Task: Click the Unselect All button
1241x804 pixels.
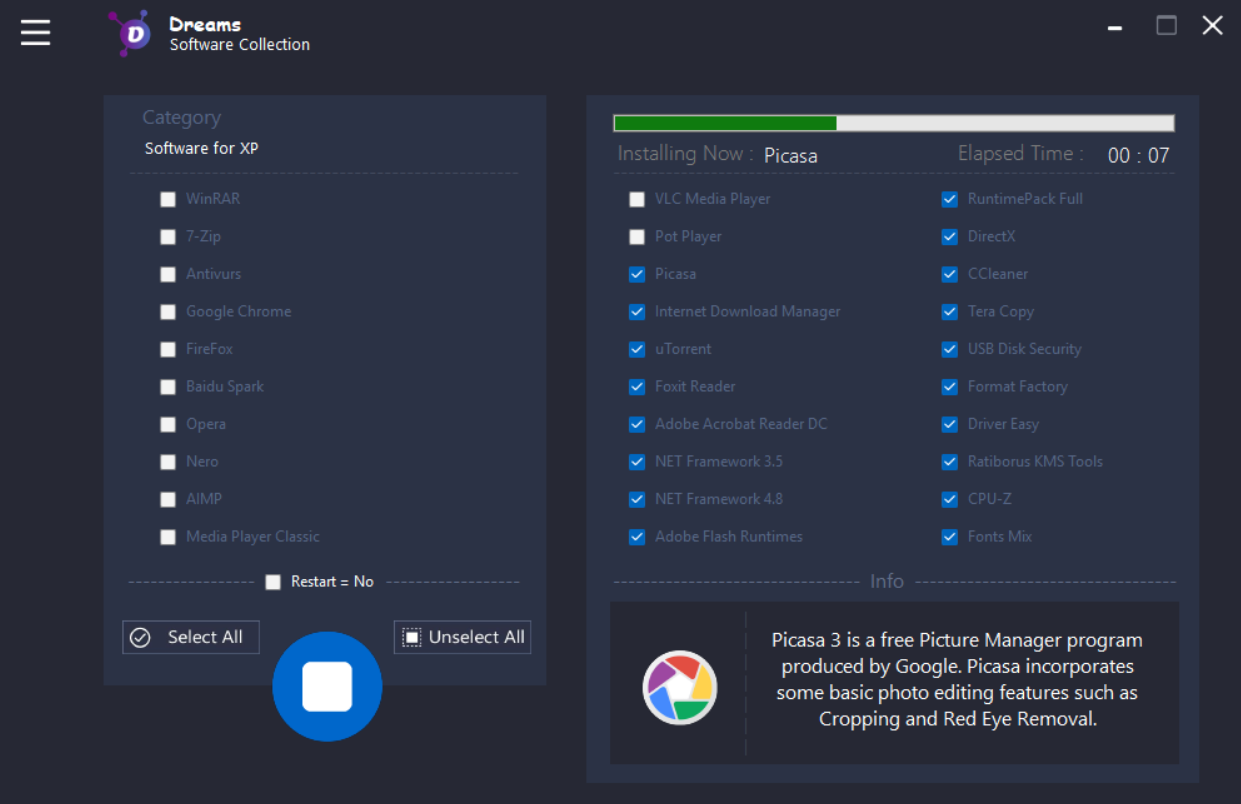Action: click(462, 637)
